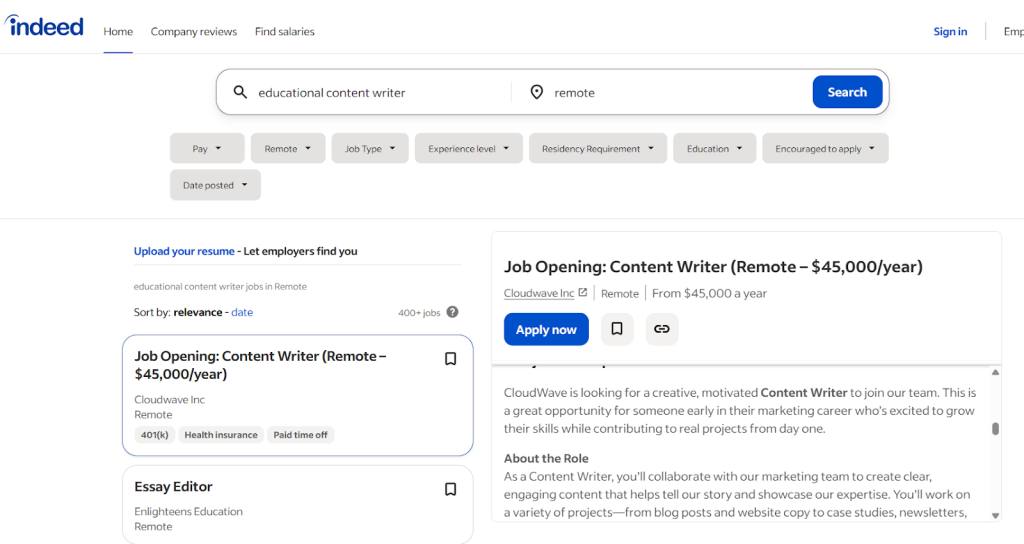Go to Company reviews tab
This screenshot has height=544, width=1024.
pos(193,32)
